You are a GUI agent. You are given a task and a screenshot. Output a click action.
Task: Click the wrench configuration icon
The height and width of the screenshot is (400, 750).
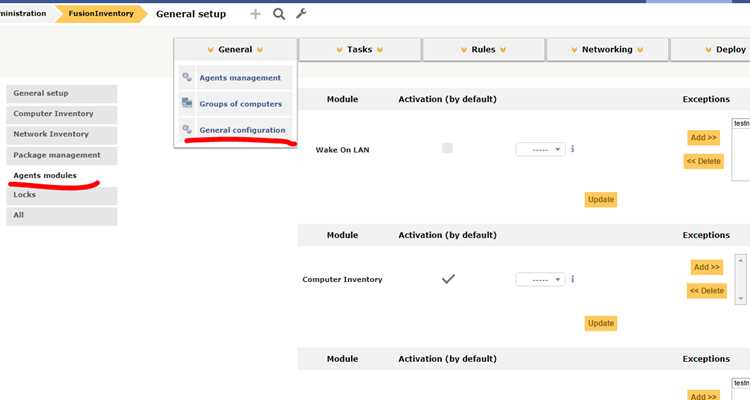tap(301, 13)
